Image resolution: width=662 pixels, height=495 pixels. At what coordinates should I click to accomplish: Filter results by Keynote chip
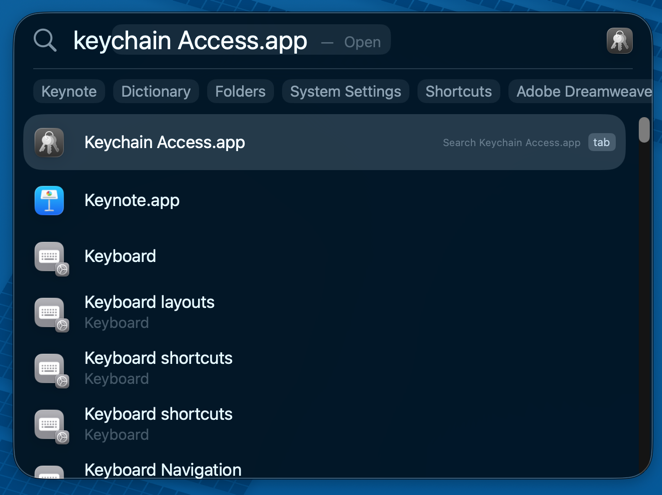coord(69,91)
